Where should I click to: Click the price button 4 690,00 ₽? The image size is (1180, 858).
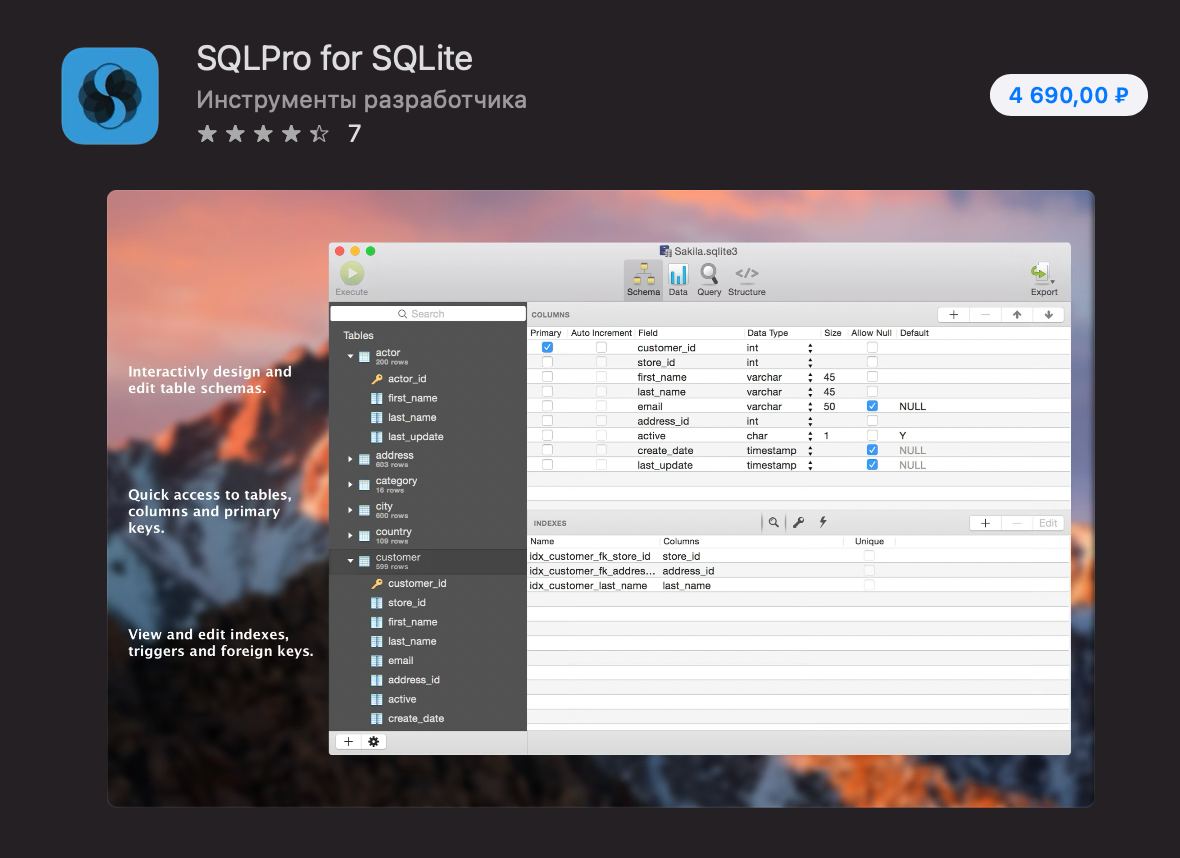tap(1068, 95)
